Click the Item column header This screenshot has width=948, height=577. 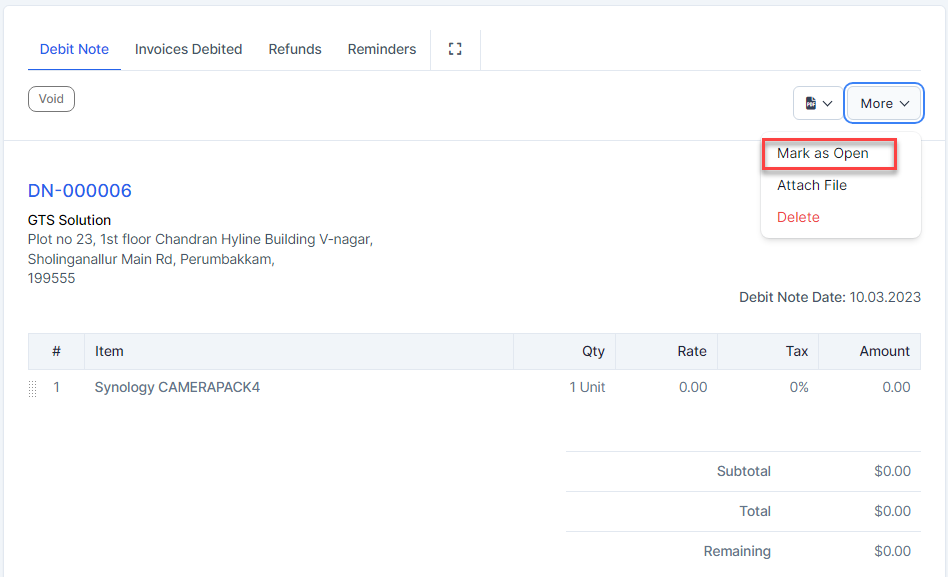tap(109, 351)
